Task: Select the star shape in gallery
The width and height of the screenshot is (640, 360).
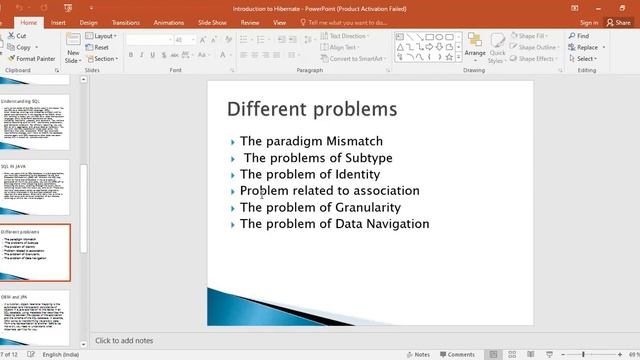Action: [x=449, y=57]
